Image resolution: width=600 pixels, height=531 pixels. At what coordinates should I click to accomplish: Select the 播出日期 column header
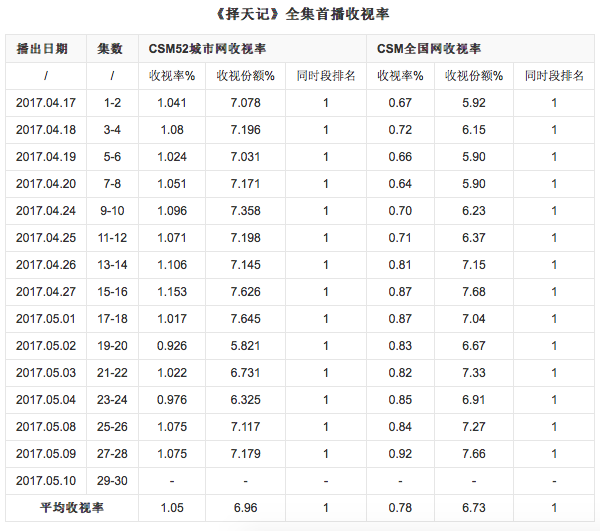click(x=43, y=48)
